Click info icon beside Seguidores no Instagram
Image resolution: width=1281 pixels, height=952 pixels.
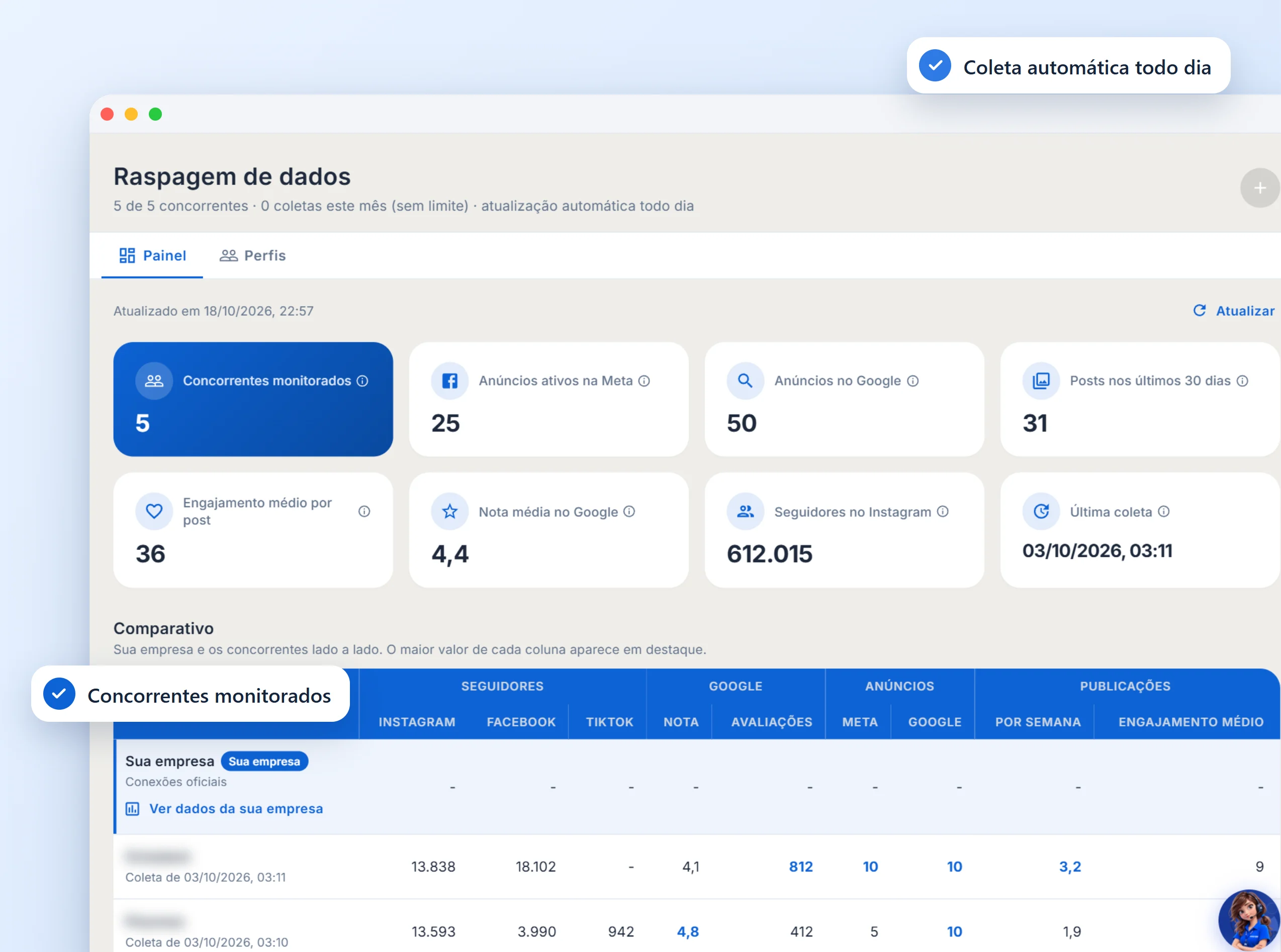(x=943, y=511)
